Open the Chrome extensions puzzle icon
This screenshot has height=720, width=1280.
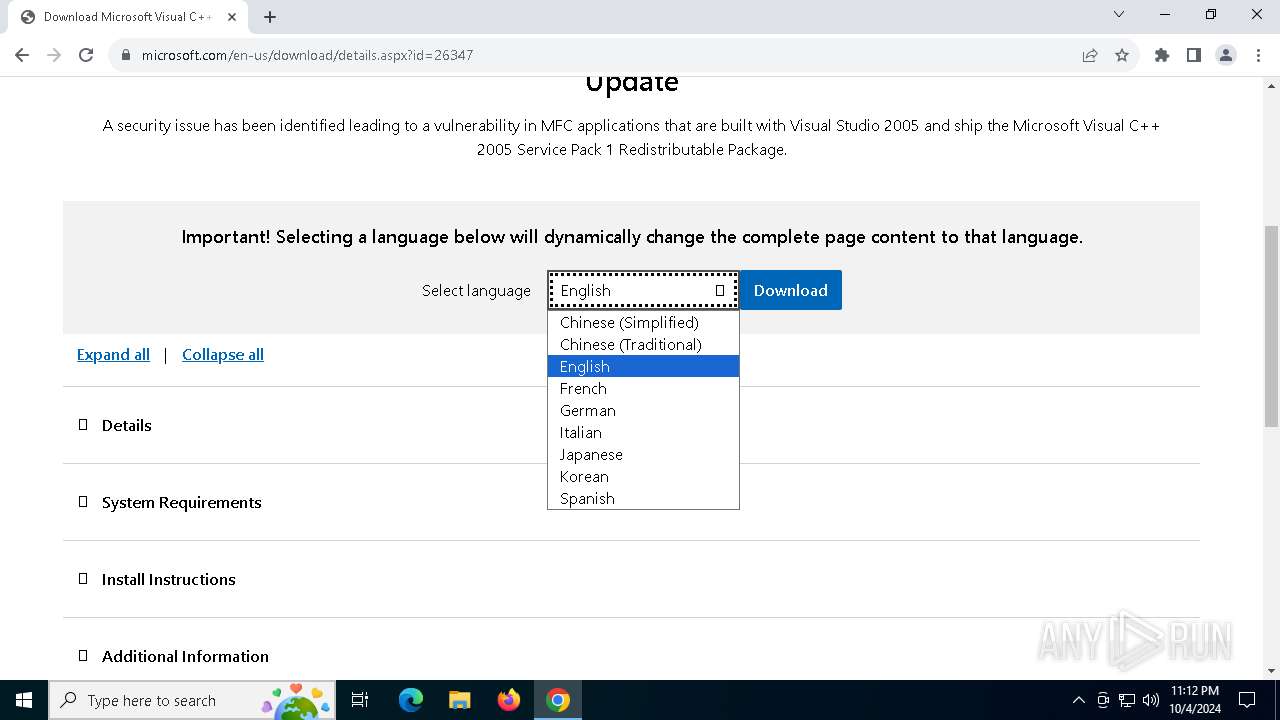pos(1162,55)
